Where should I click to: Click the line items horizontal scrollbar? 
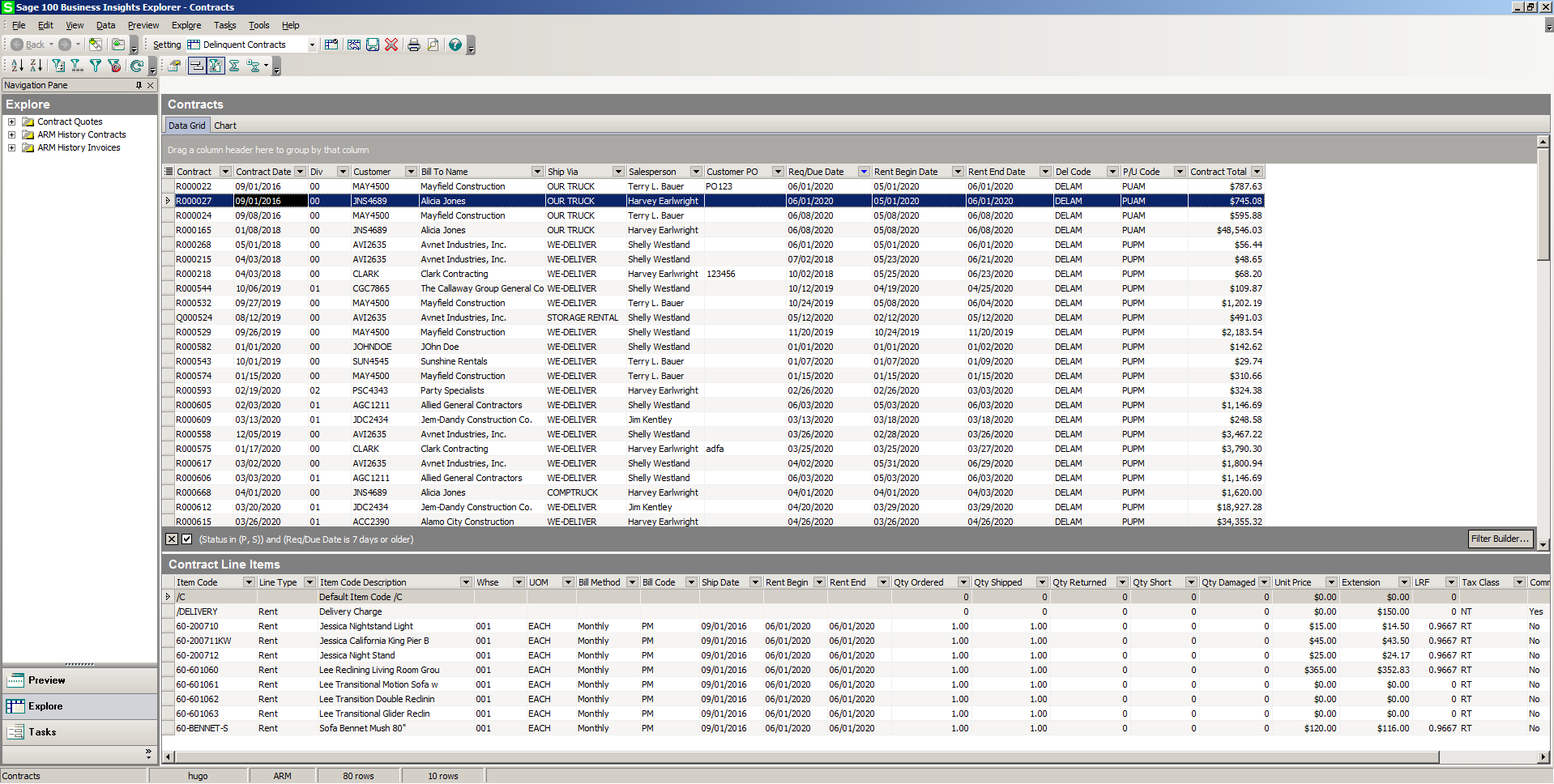[x=806, y=756]
